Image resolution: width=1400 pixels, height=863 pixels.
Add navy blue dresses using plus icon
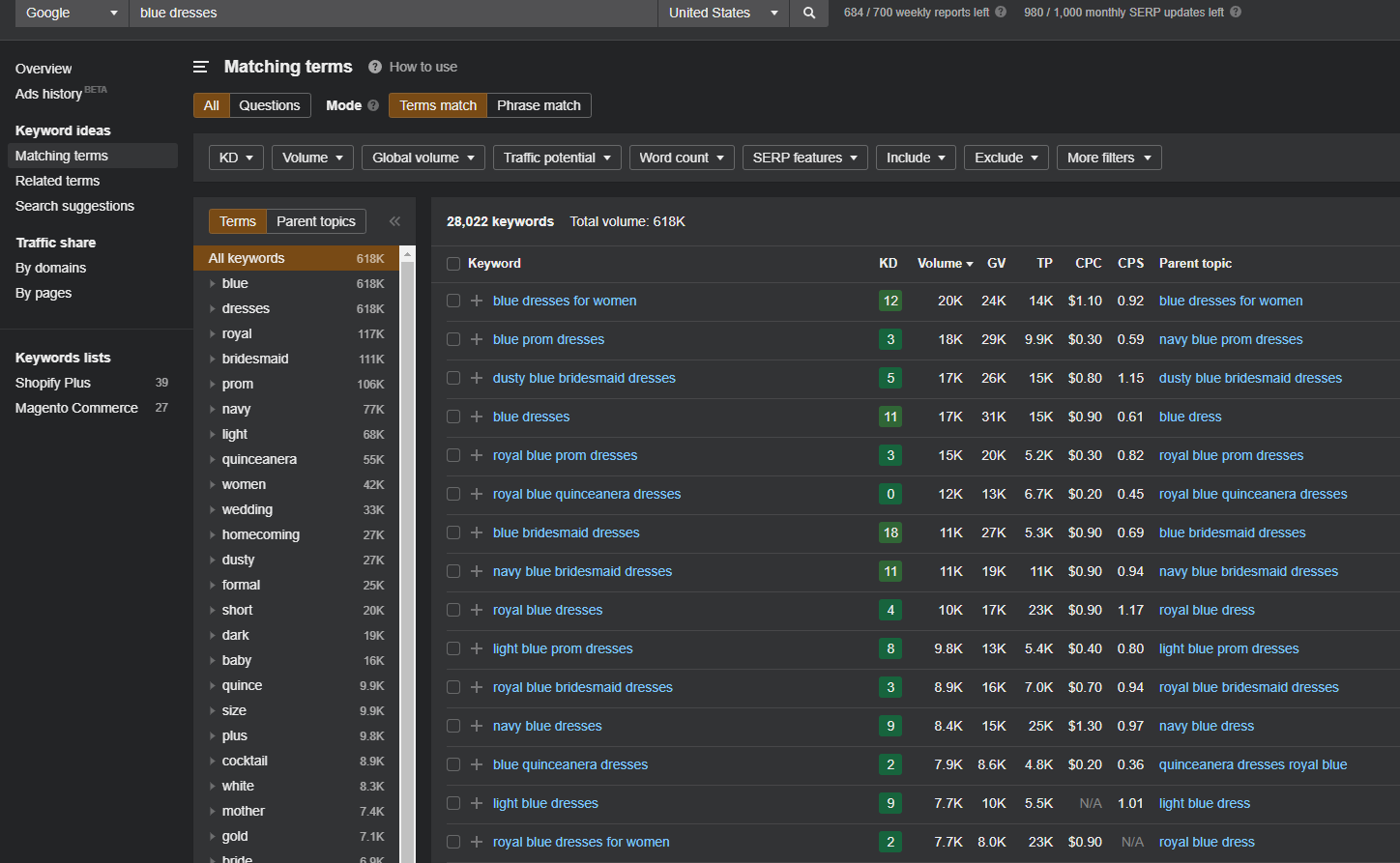tap(477, 726)
